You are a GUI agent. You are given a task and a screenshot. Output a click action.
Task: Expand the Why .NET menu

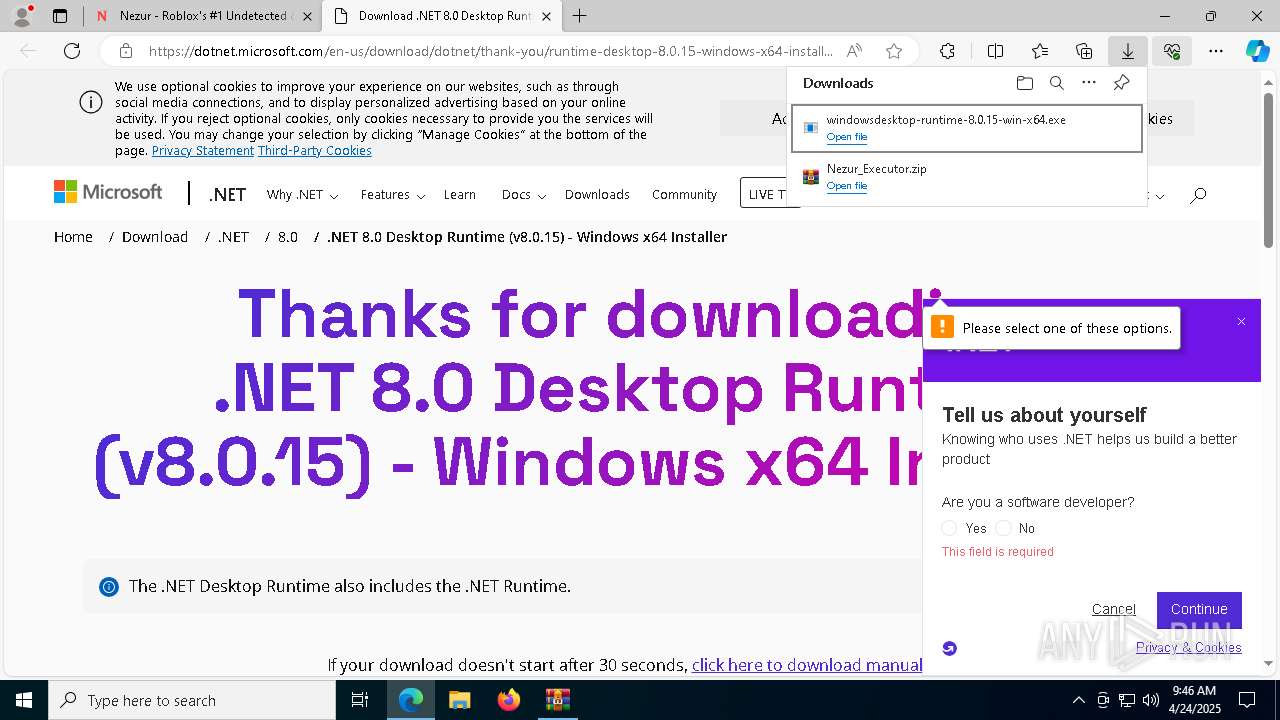(x=302, y=195)
